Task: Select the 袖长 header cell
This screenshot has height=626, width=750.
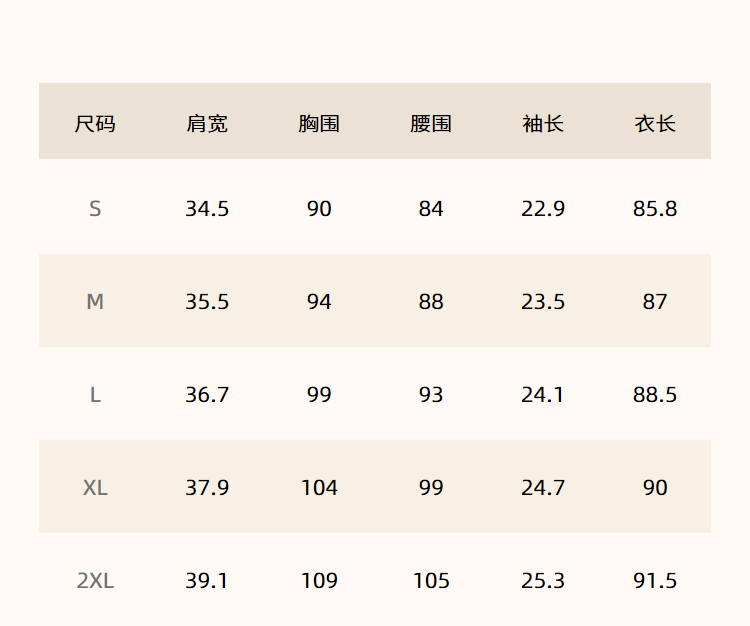Action: [x=543, y=124]
